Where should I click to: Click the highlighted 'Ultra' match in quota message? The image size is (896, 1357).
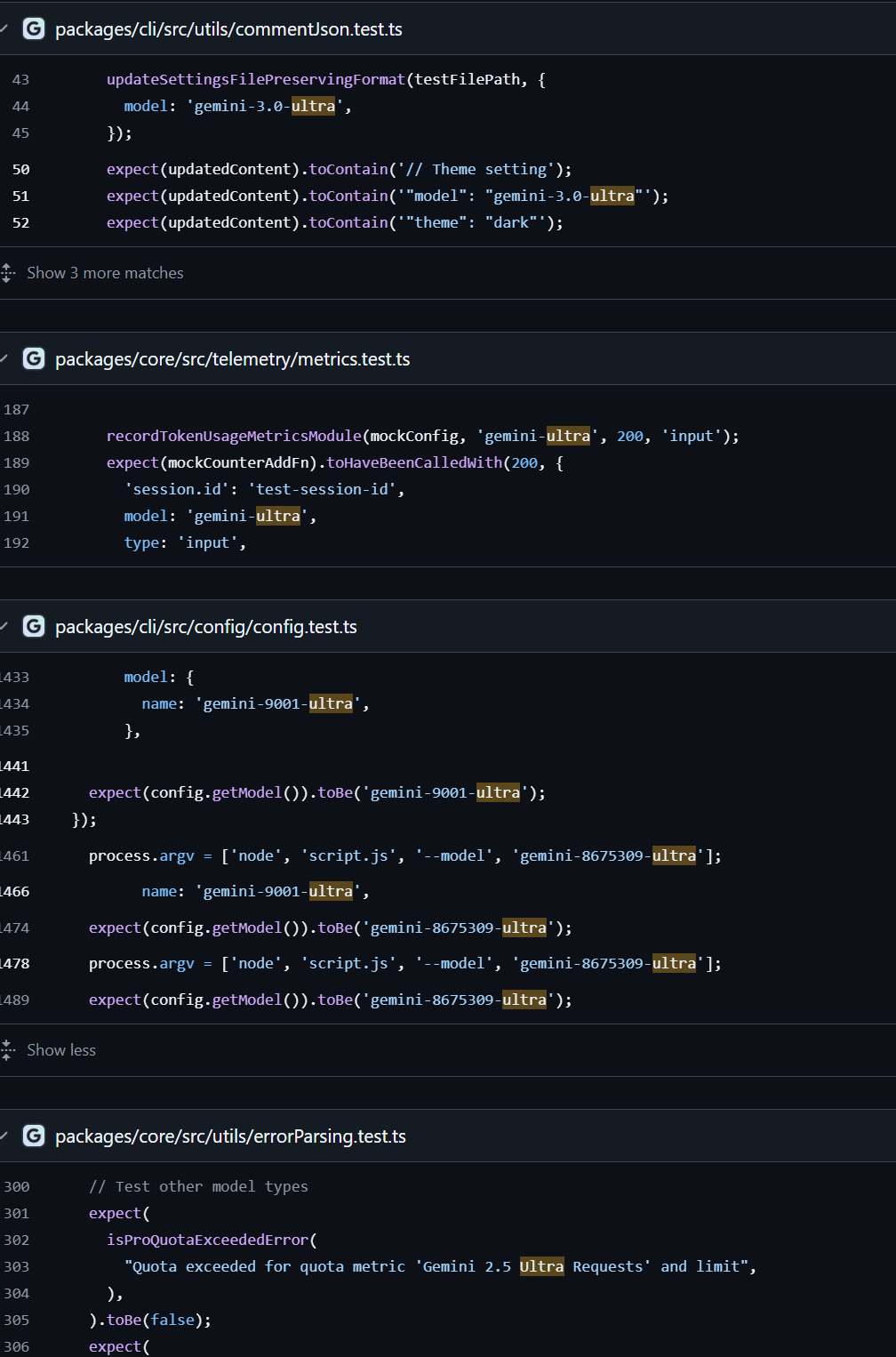pos(541,1266)
